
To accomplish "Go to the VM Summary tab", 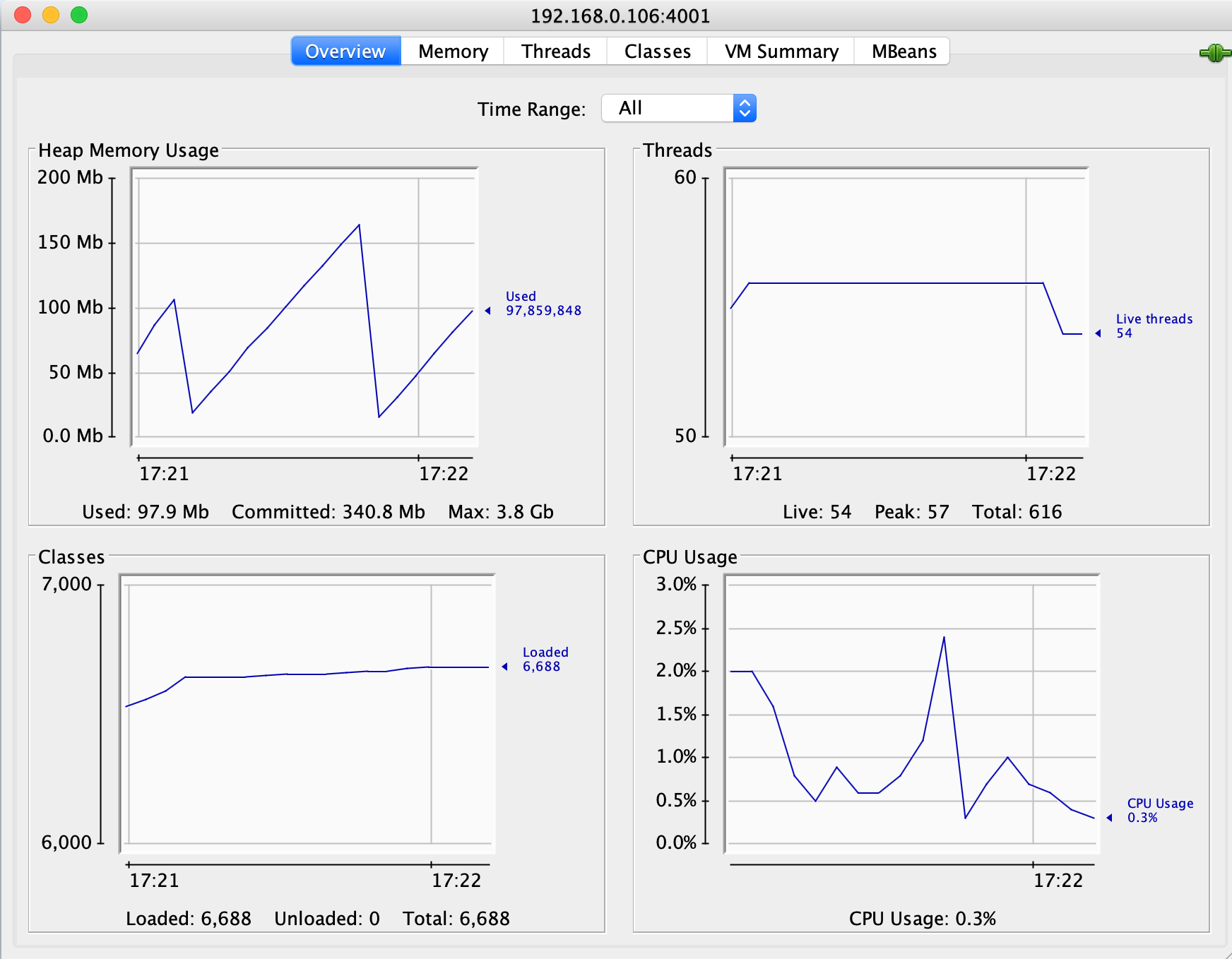I will [781, 52].
